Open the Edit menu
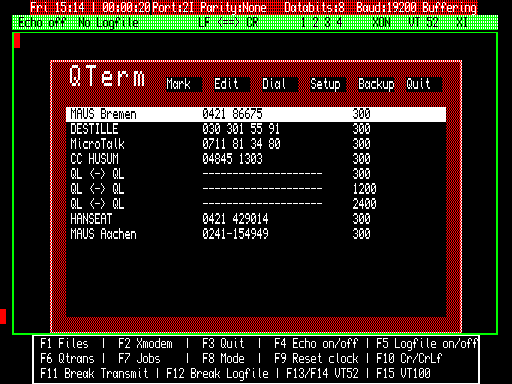This screenshot has width=512, height=384. [232, 84]
